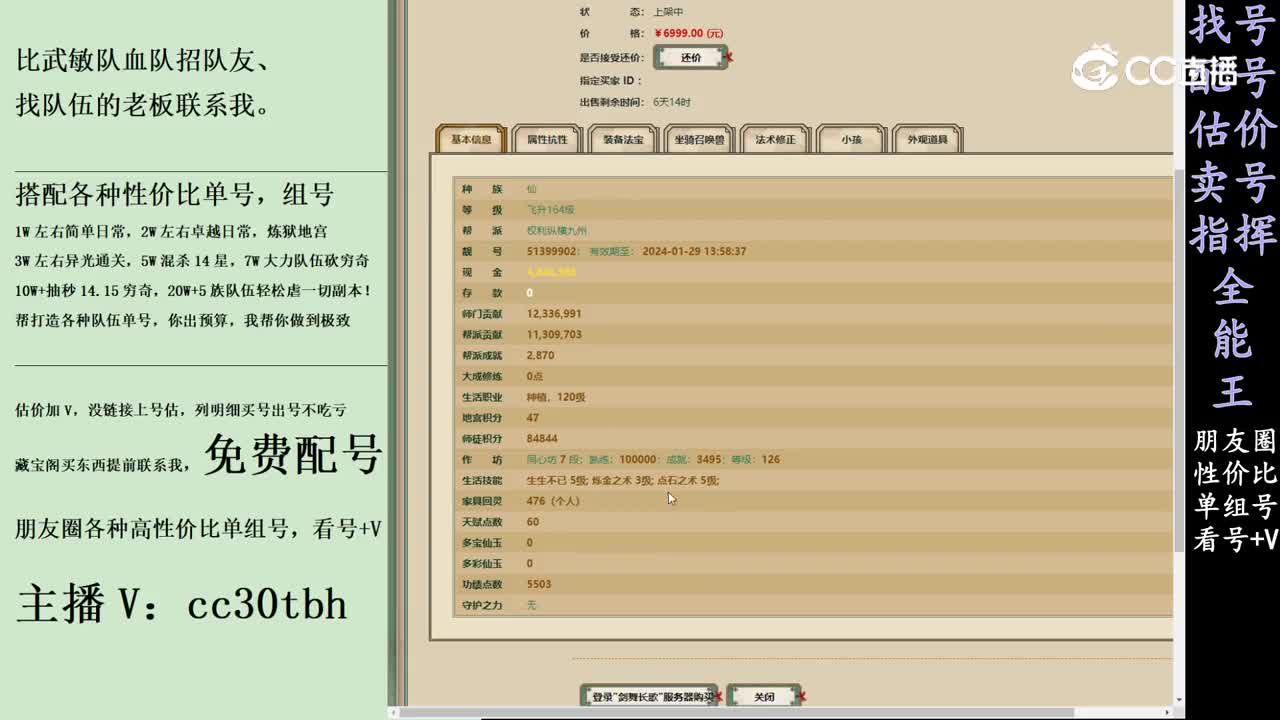Click the 生活职业 value 种植, 120级
The height and width of the screenshot is (720, 1280).
pos(556,397)
